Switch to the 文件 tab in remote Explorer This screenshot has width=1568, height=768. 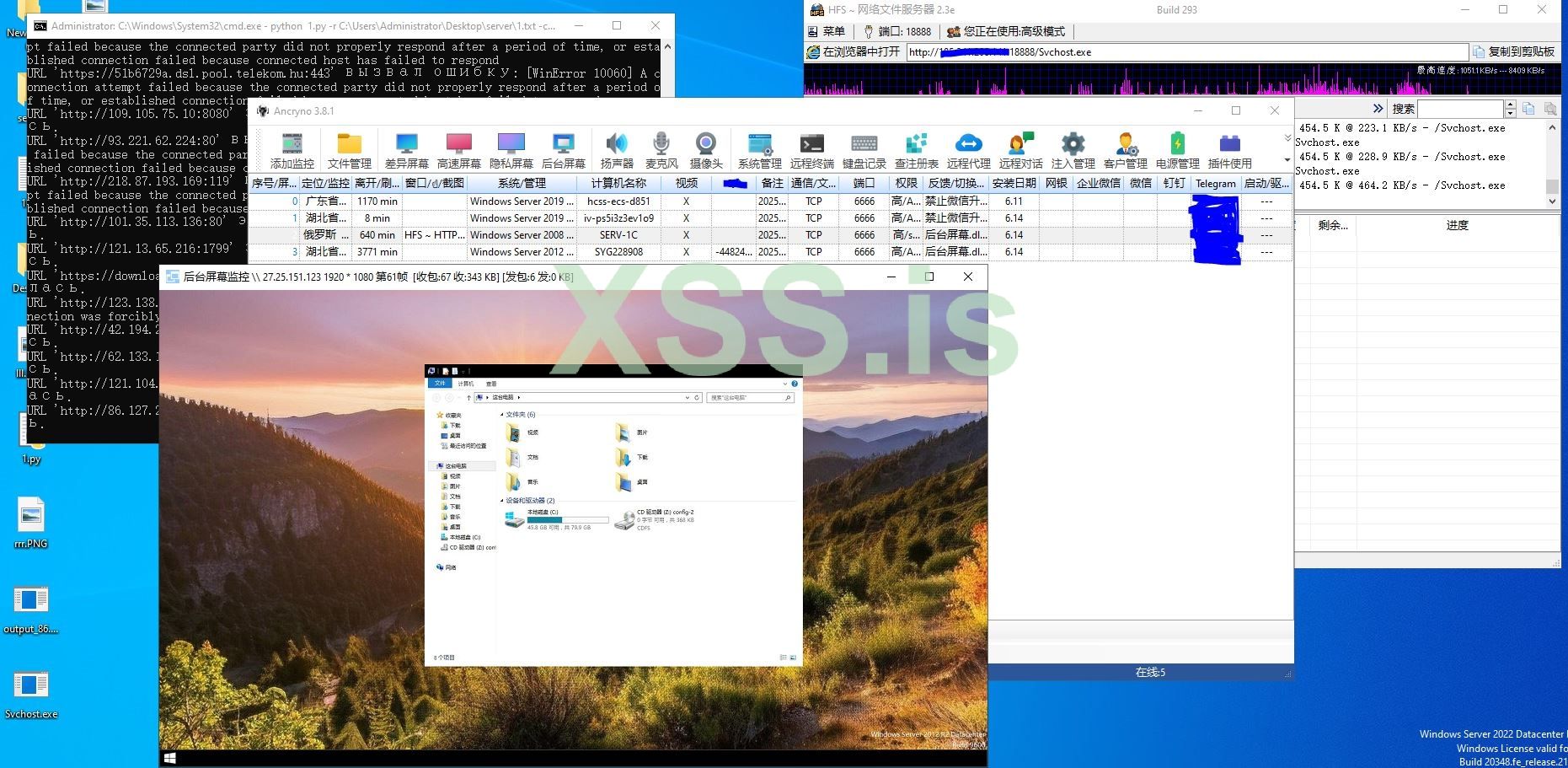pyautogui.click(x=440, y=384)
